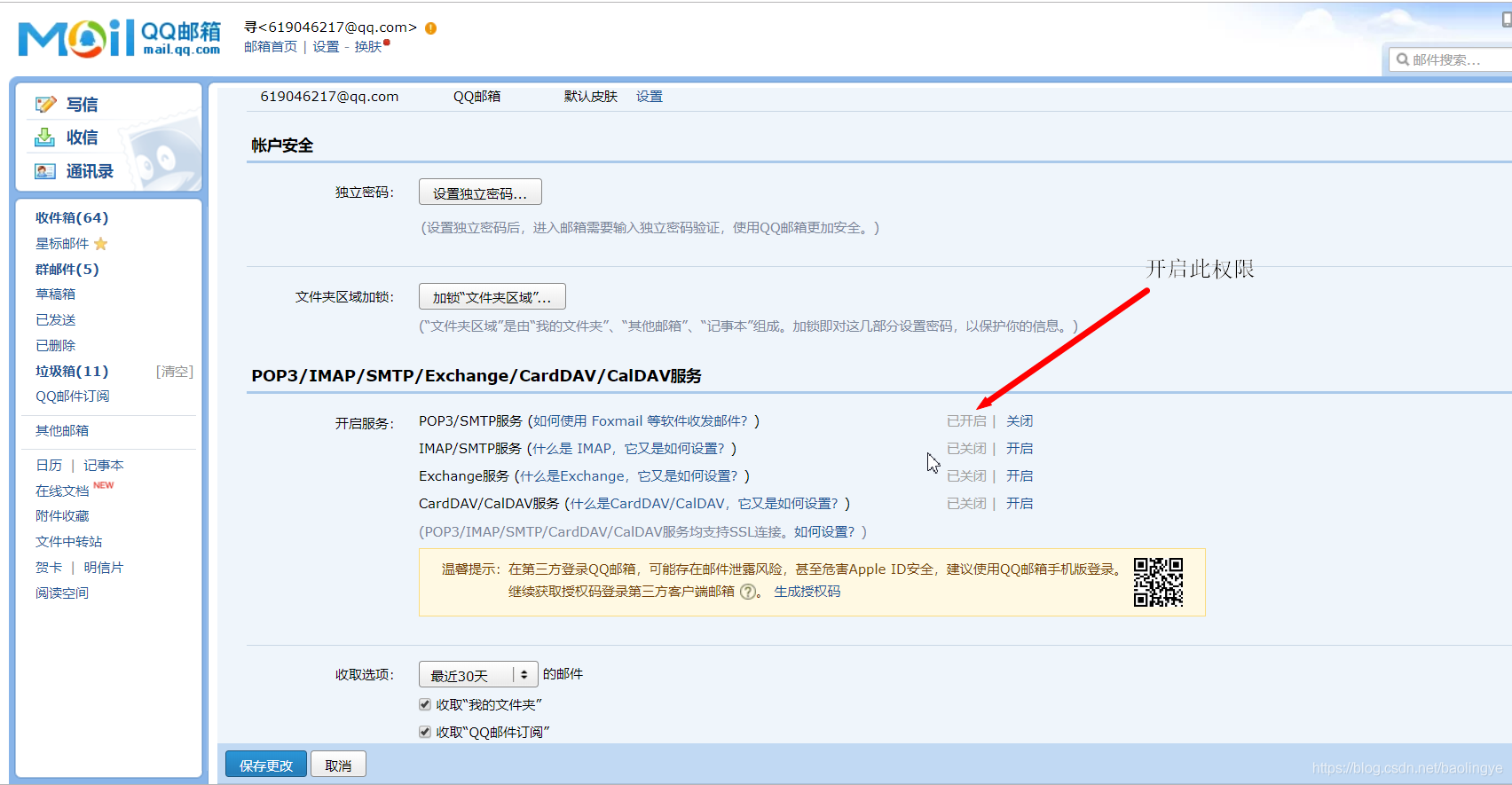Click the 如何设置？ SSL help link
1512x785 pixels.
point(824,532)
